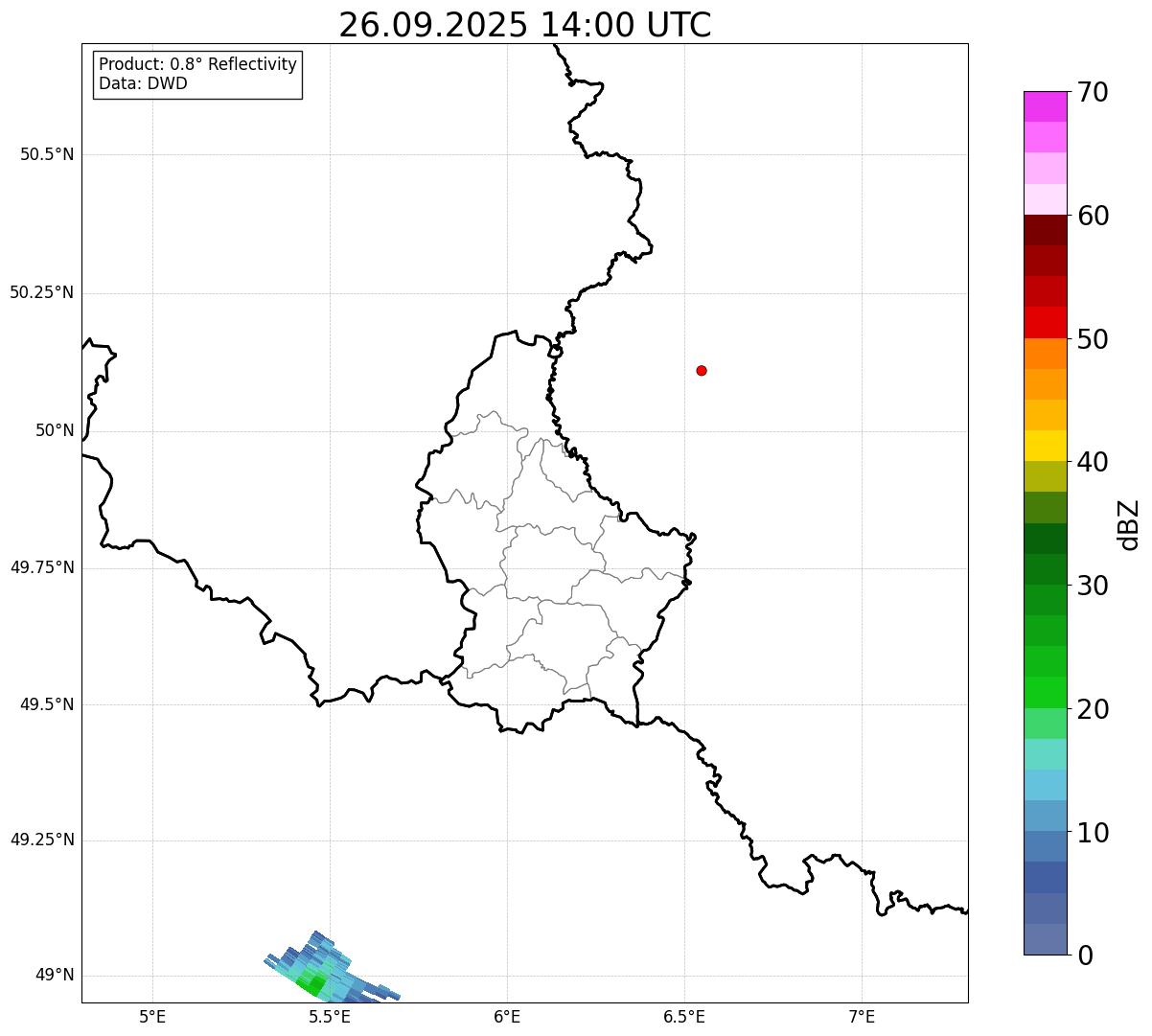Click the '50.25°N' latitude label
This screenshot has height=1036, width=1152.
click(41, 292)
